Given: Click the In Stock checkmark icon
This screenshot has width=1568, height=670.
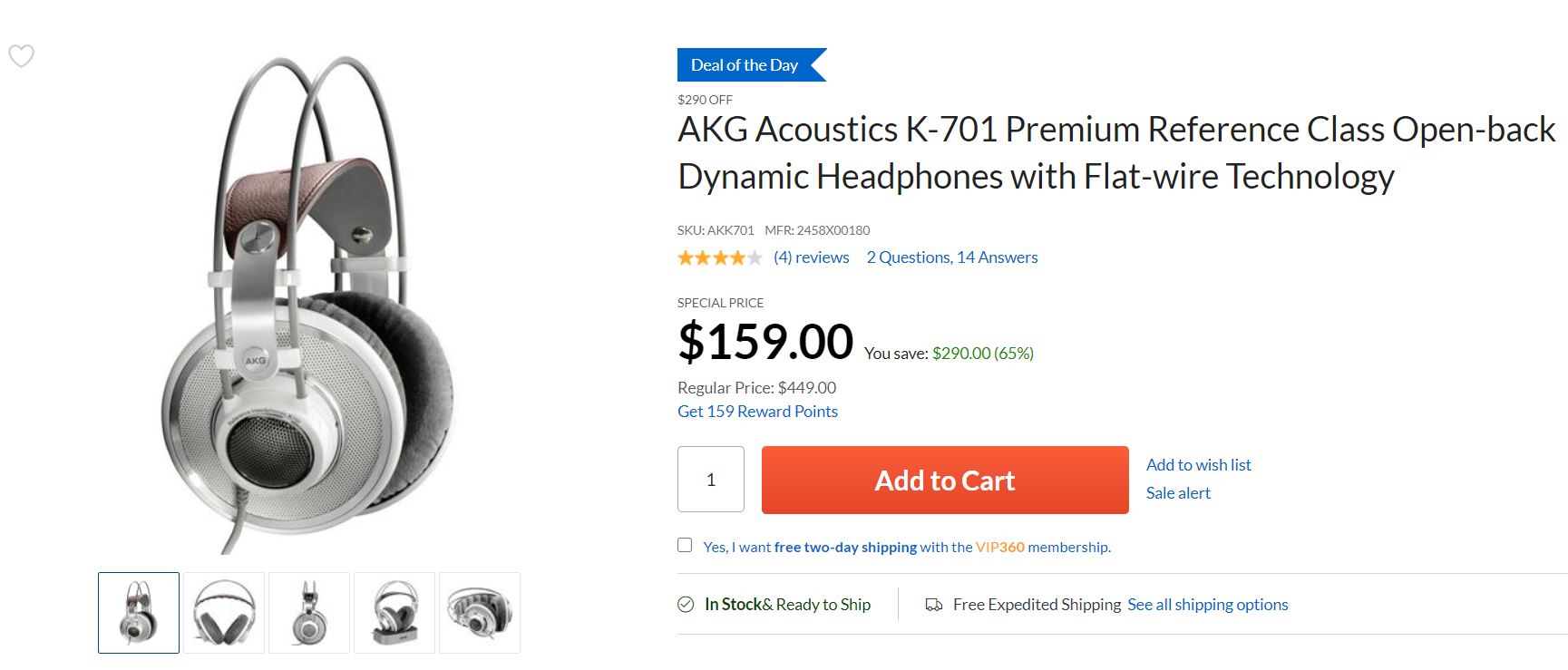Looking at the screenshot, I should (x=686, y=605).
